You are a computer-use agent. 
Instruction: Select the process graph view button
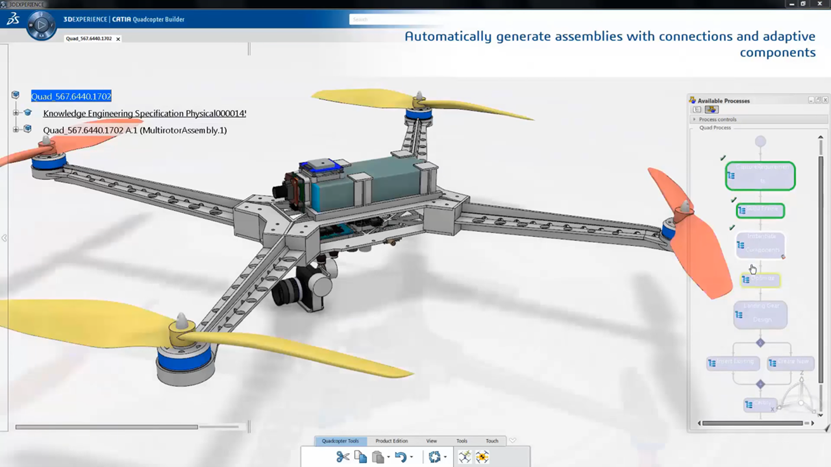pos(711,110)
